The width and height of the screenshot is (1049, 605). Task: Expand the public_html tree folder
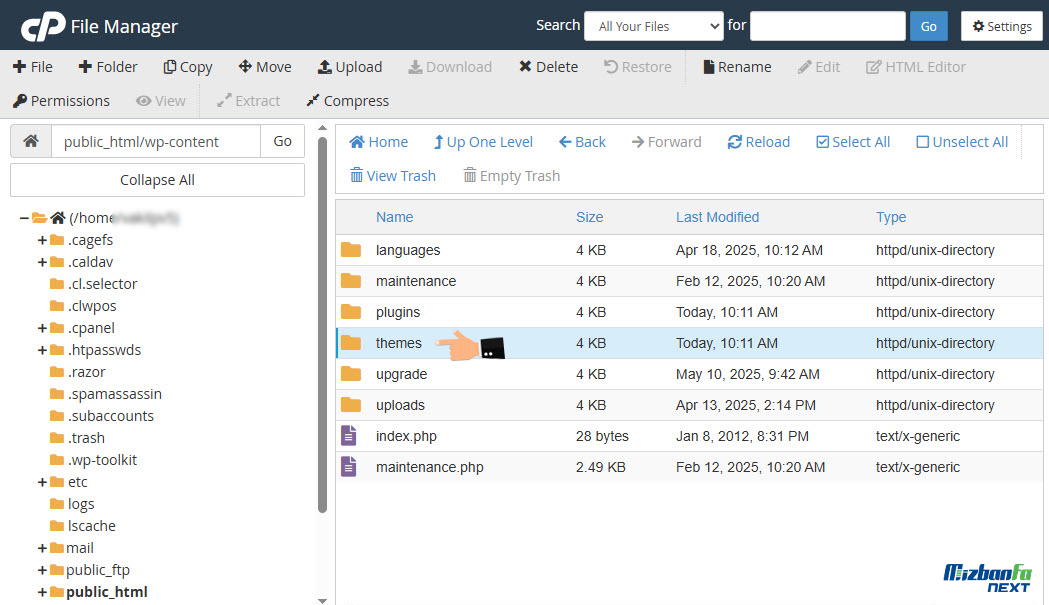pos(42,592)
